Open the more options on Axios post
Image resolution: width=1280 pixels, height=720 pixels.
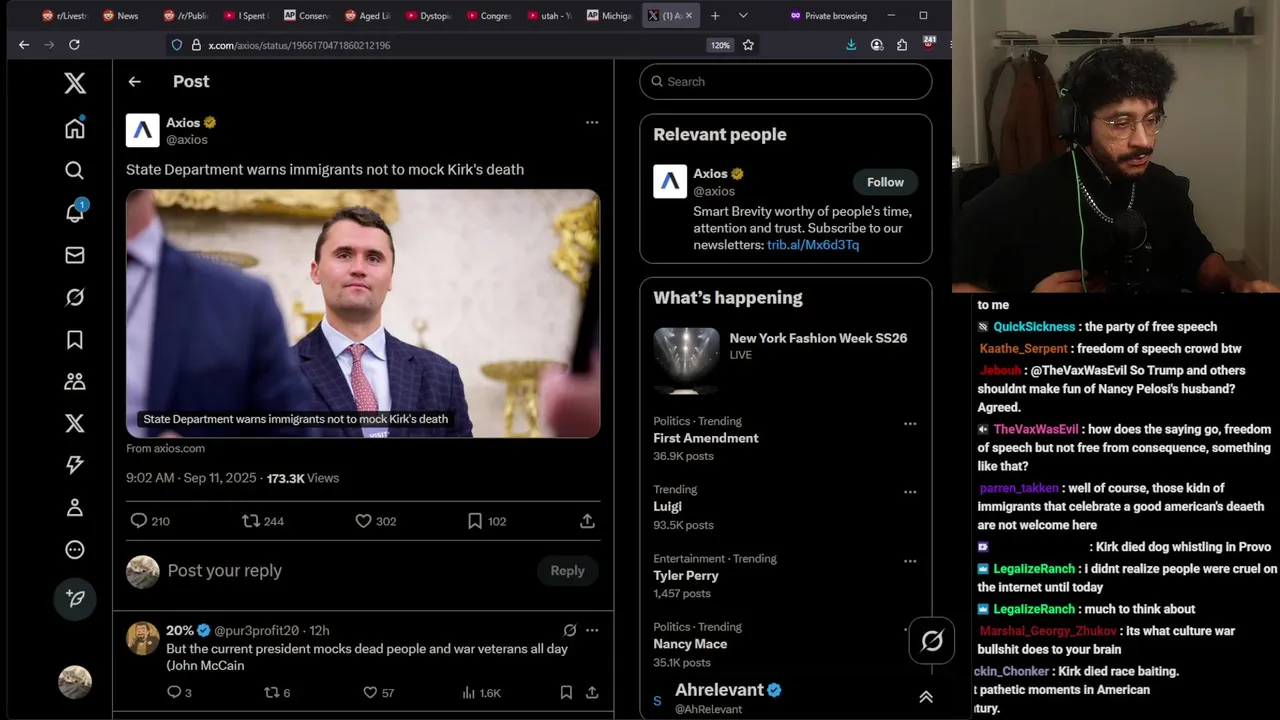[x=592, y=122]
